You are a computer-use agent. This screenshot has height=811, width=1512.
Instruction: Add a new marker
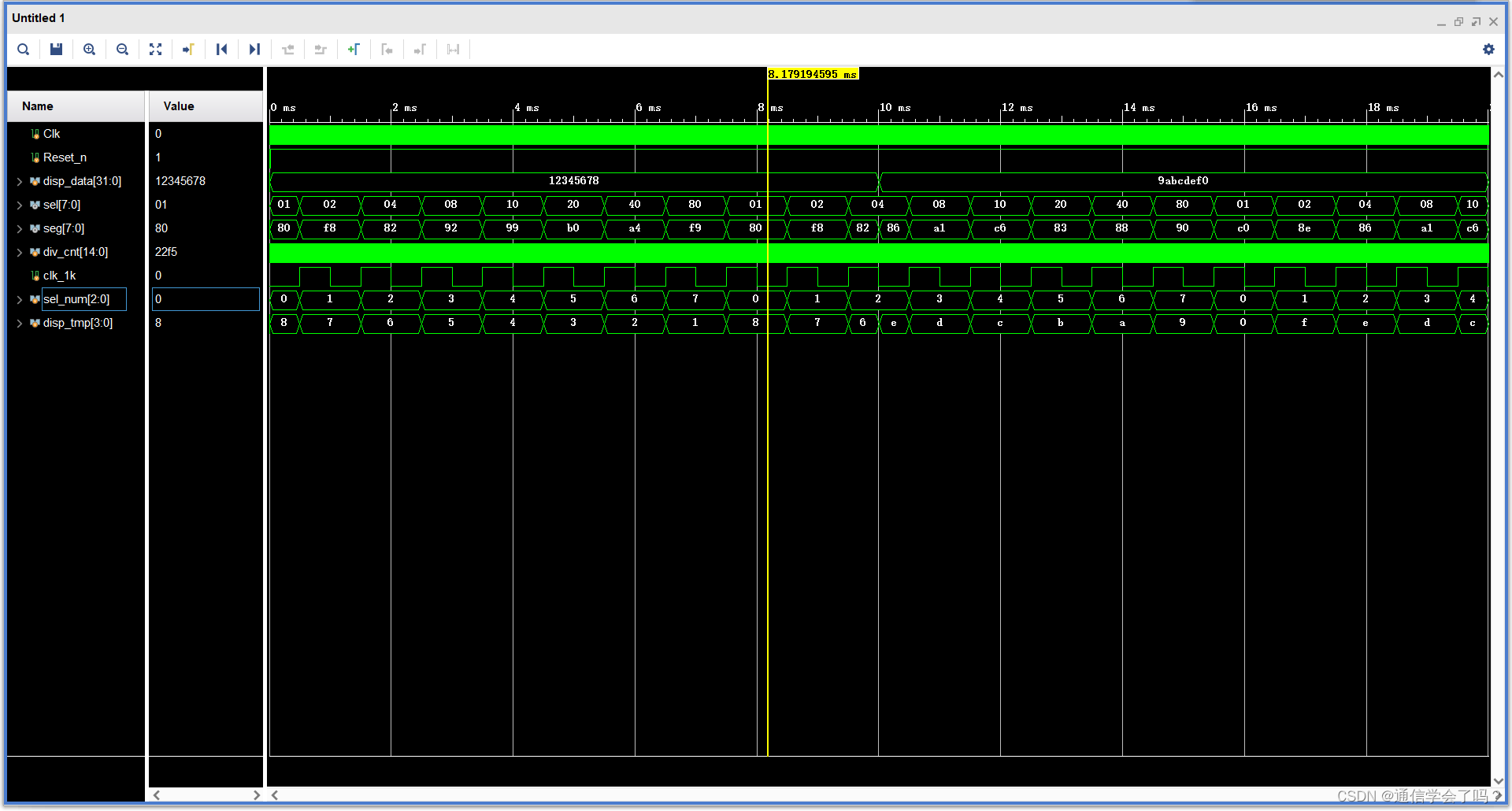click(x=354, y=50)
